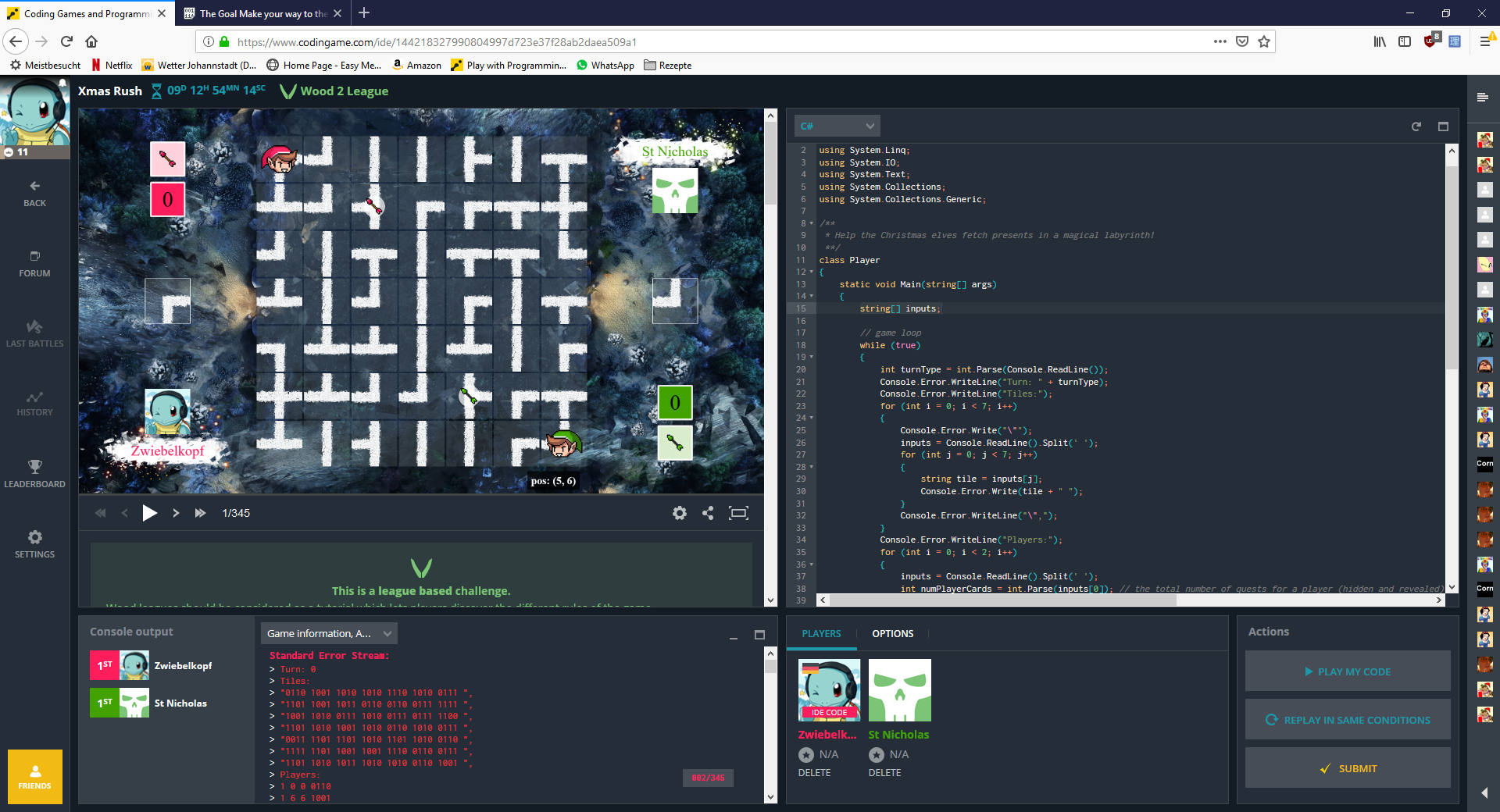Switch to the OPTIONS tab
Image resolution: width=1500 pixels, height=812 pixels.
click(x=892, y=633)
